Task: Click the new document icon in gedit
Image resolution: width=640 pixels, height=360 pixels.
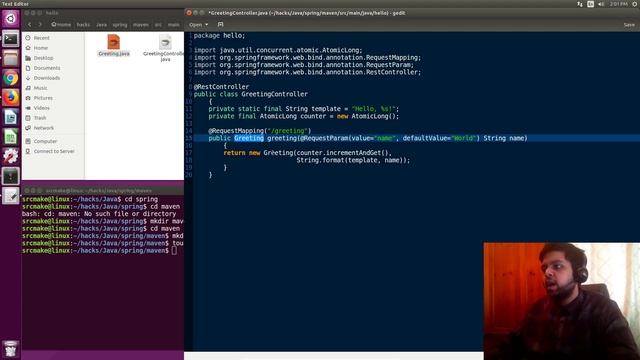Action: pos(220,24)
